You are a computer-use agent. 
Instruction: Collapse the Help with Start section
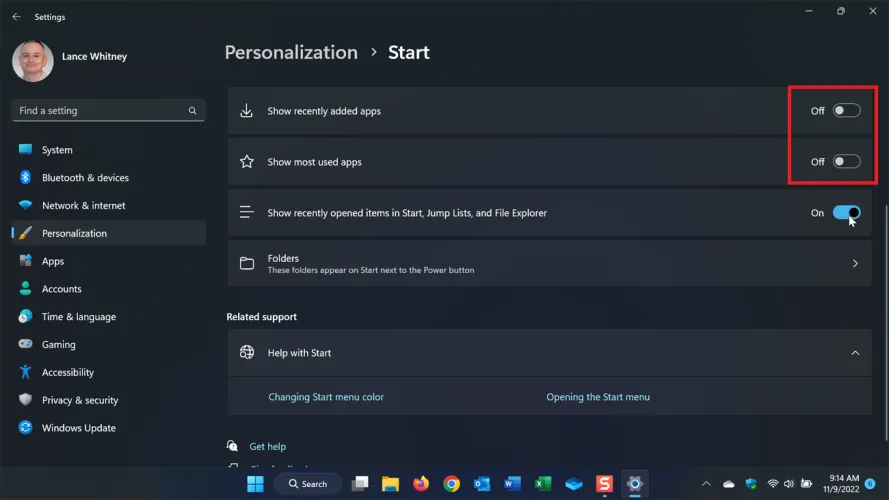tap(855, 353)
